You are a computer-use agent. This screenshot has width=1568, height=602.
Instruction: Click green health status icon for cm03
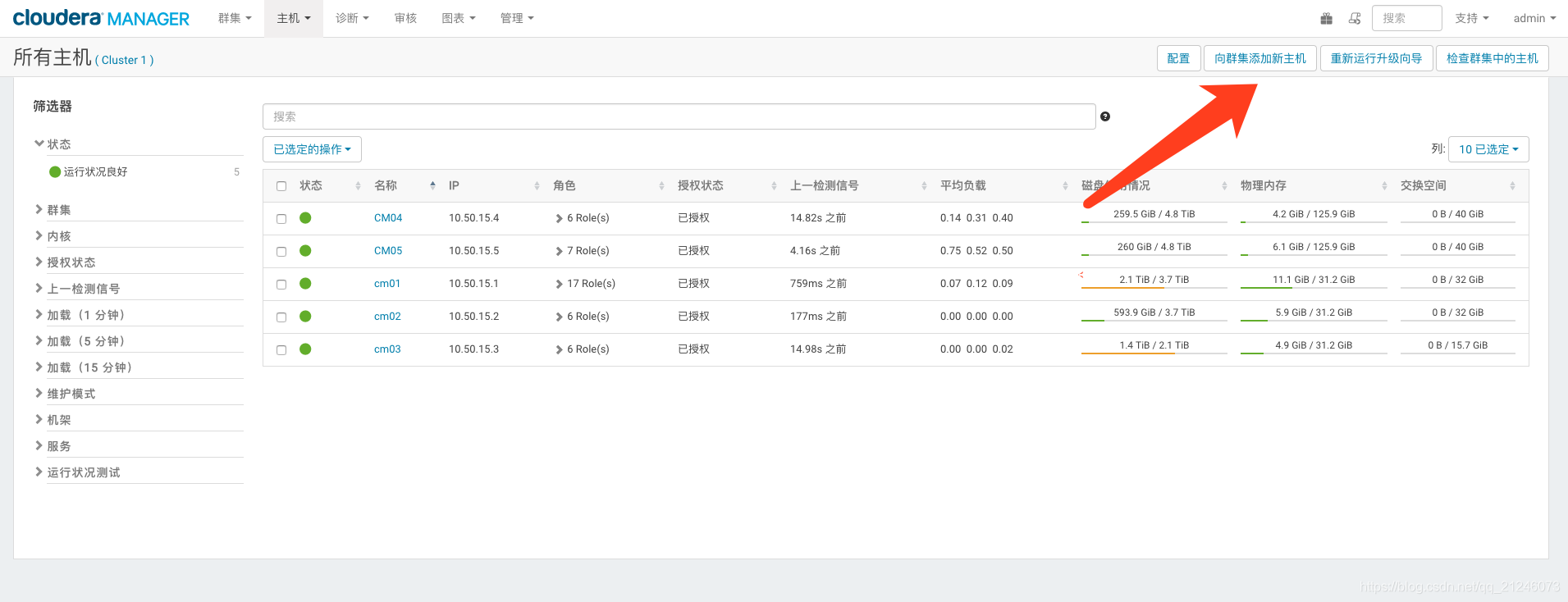click(305, 349)
